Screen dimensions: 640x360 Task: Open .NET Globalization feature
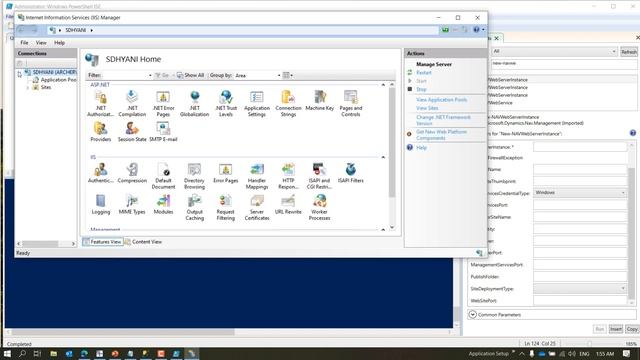pos(195,104)
